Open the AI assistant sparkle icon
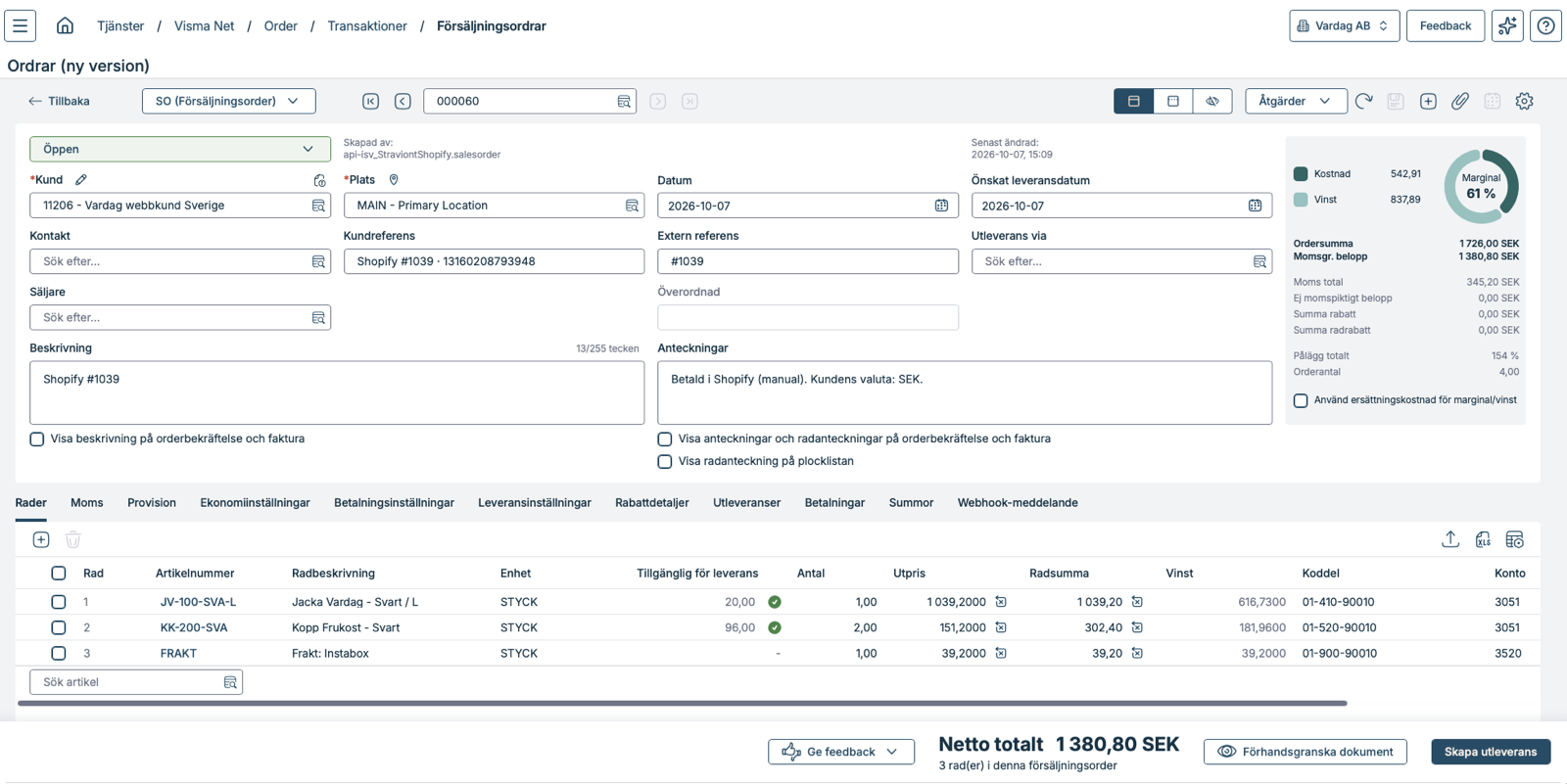This screenshot has height=784, width=1567. tap(1507, 25)
